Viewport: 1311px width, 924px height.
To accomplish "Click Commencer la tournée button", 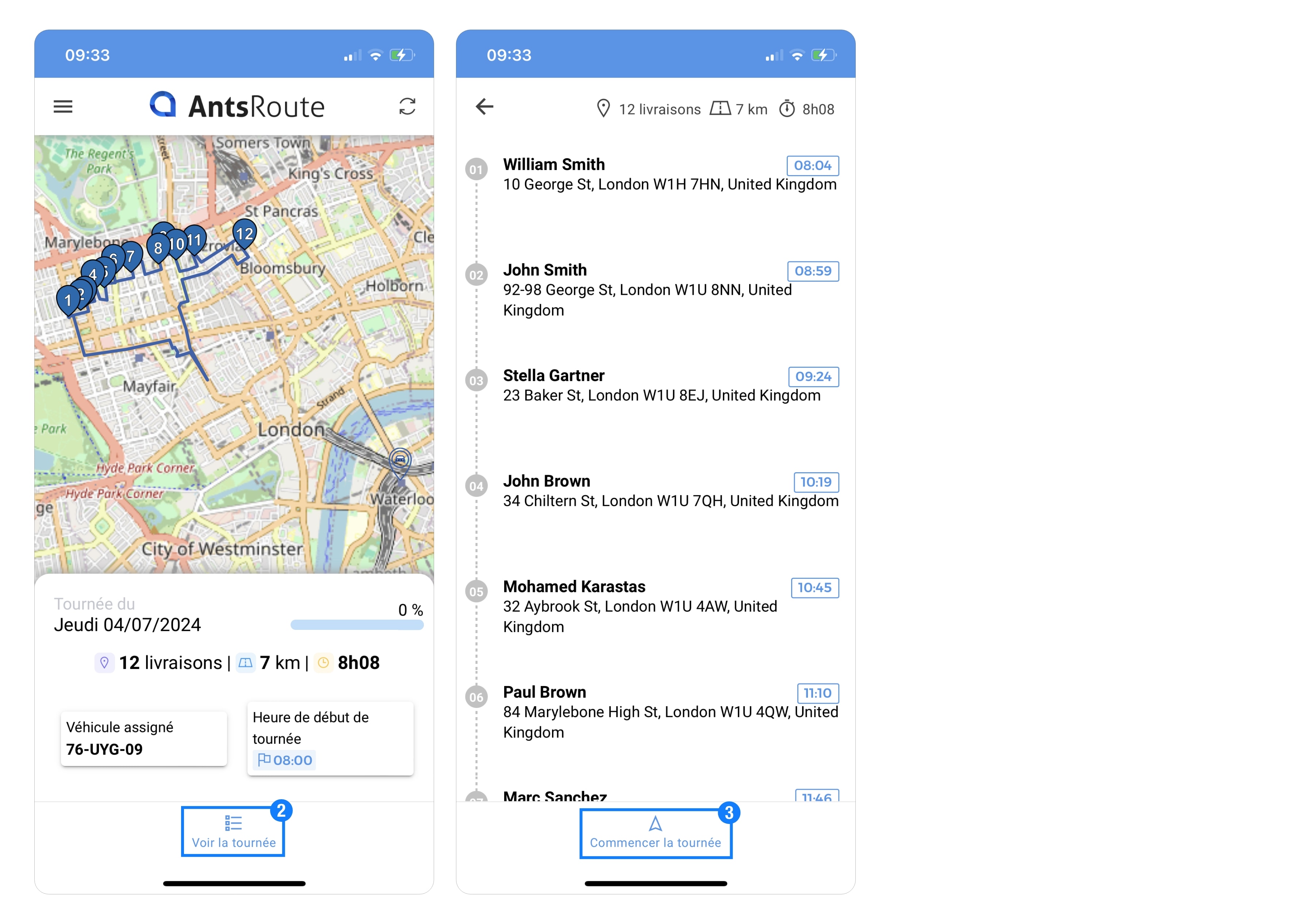I will click(x=656, y=833).
